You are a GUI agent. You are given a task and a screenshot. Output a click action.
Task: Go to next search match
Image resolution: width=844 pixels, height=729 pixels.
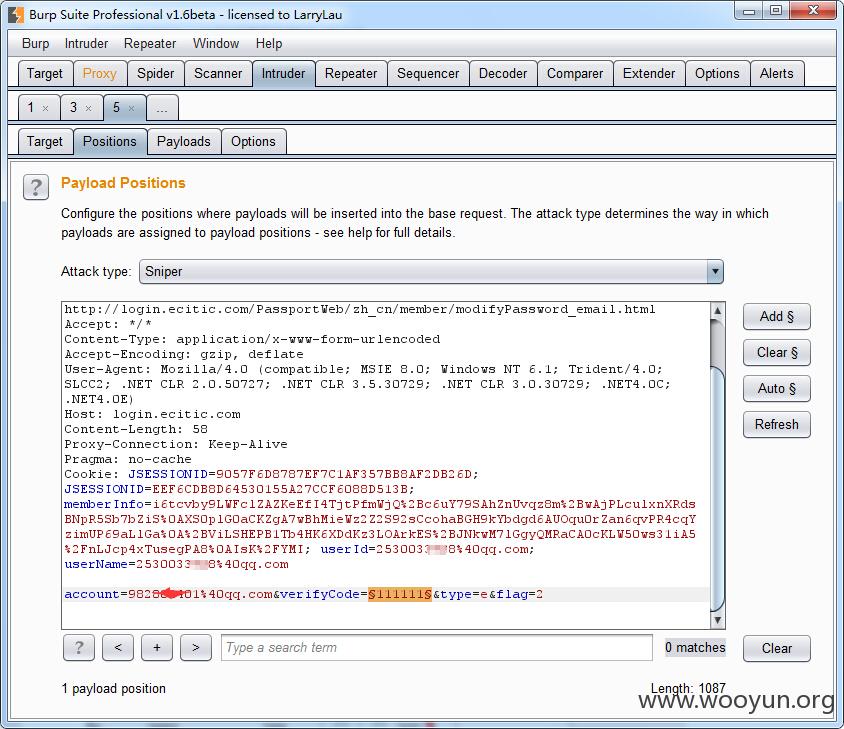(x=196, y=647)
